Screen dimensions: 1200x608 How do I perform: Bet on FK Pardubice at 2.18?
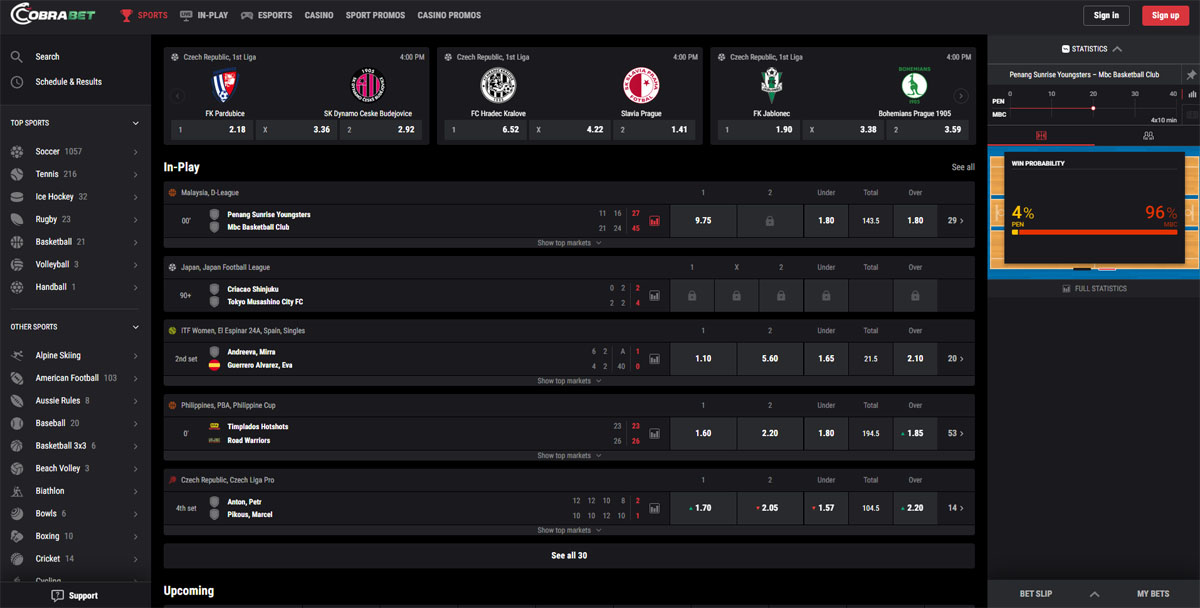pos(210,130)
